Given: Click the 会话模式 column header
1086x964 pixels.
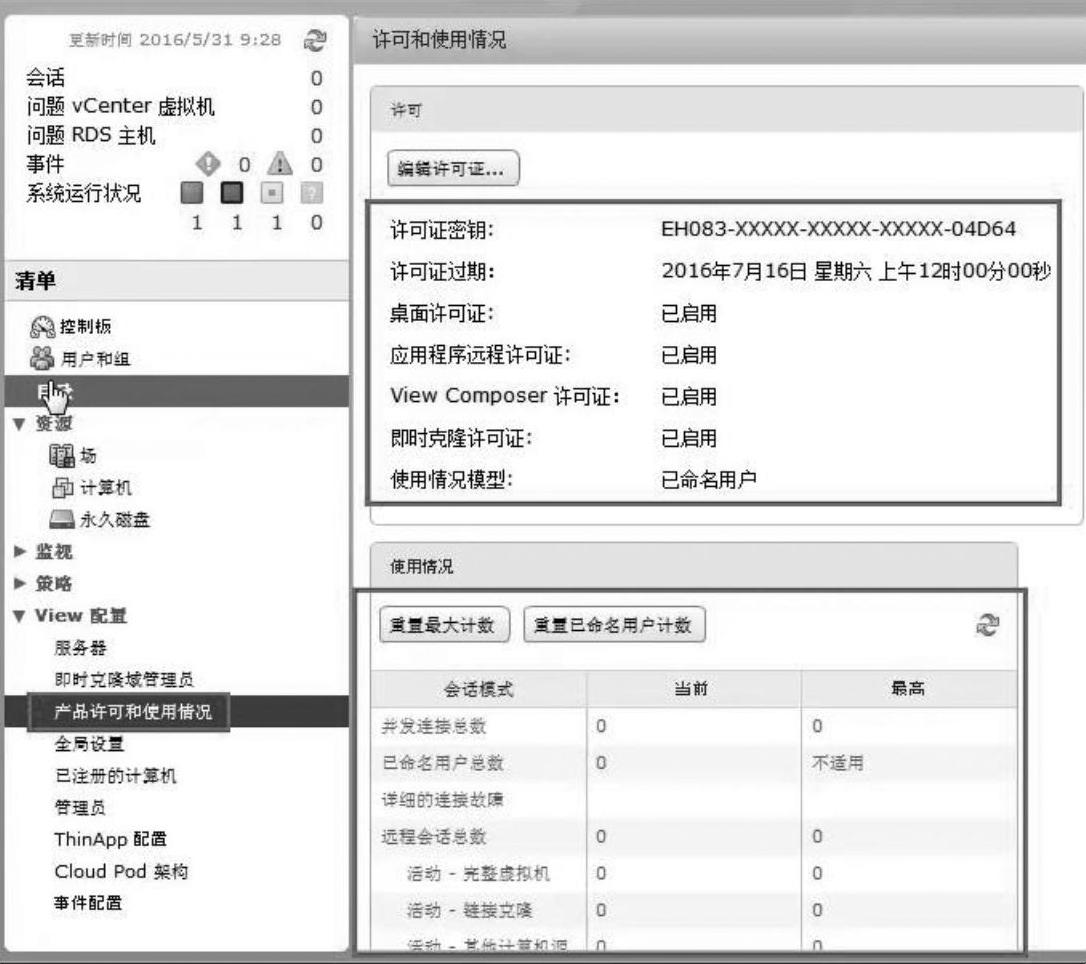Looking at the screenshot, I should (479, 689).
